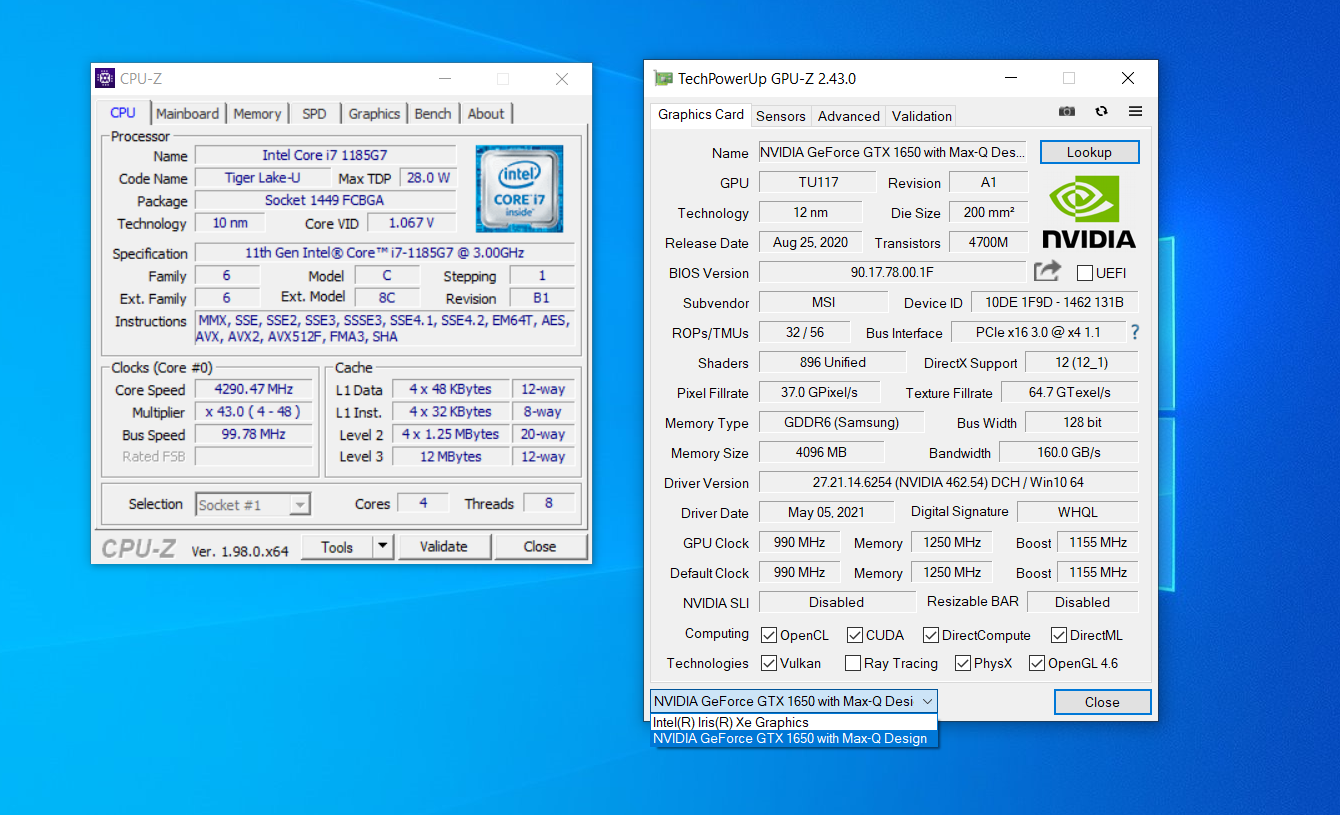Viewport: 1340px width, 815px height.
Task: Toggle the OpenCL checkbox
Action: tap(769, 635)
